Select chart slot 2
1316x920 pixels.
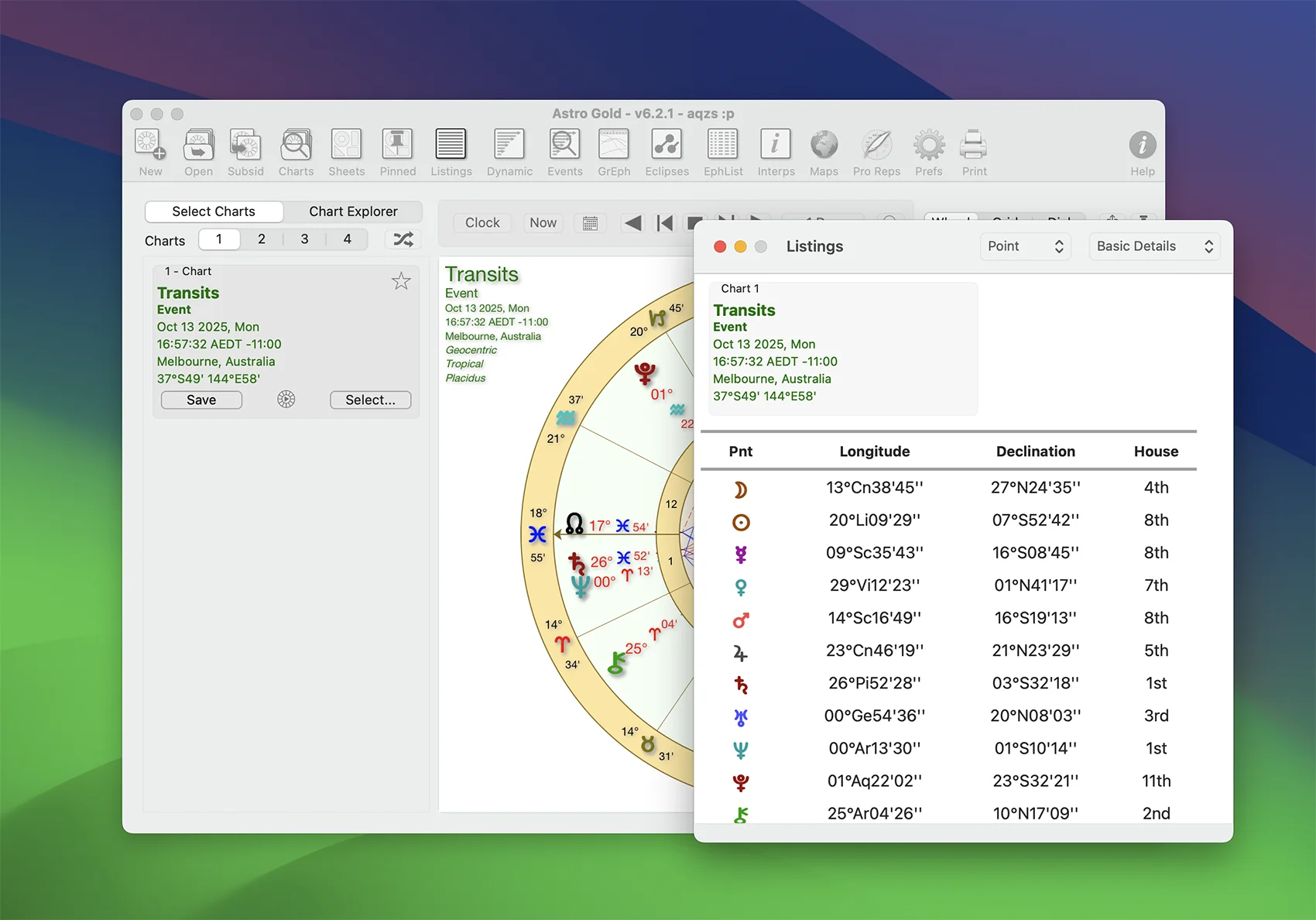[x=262, y=239]
